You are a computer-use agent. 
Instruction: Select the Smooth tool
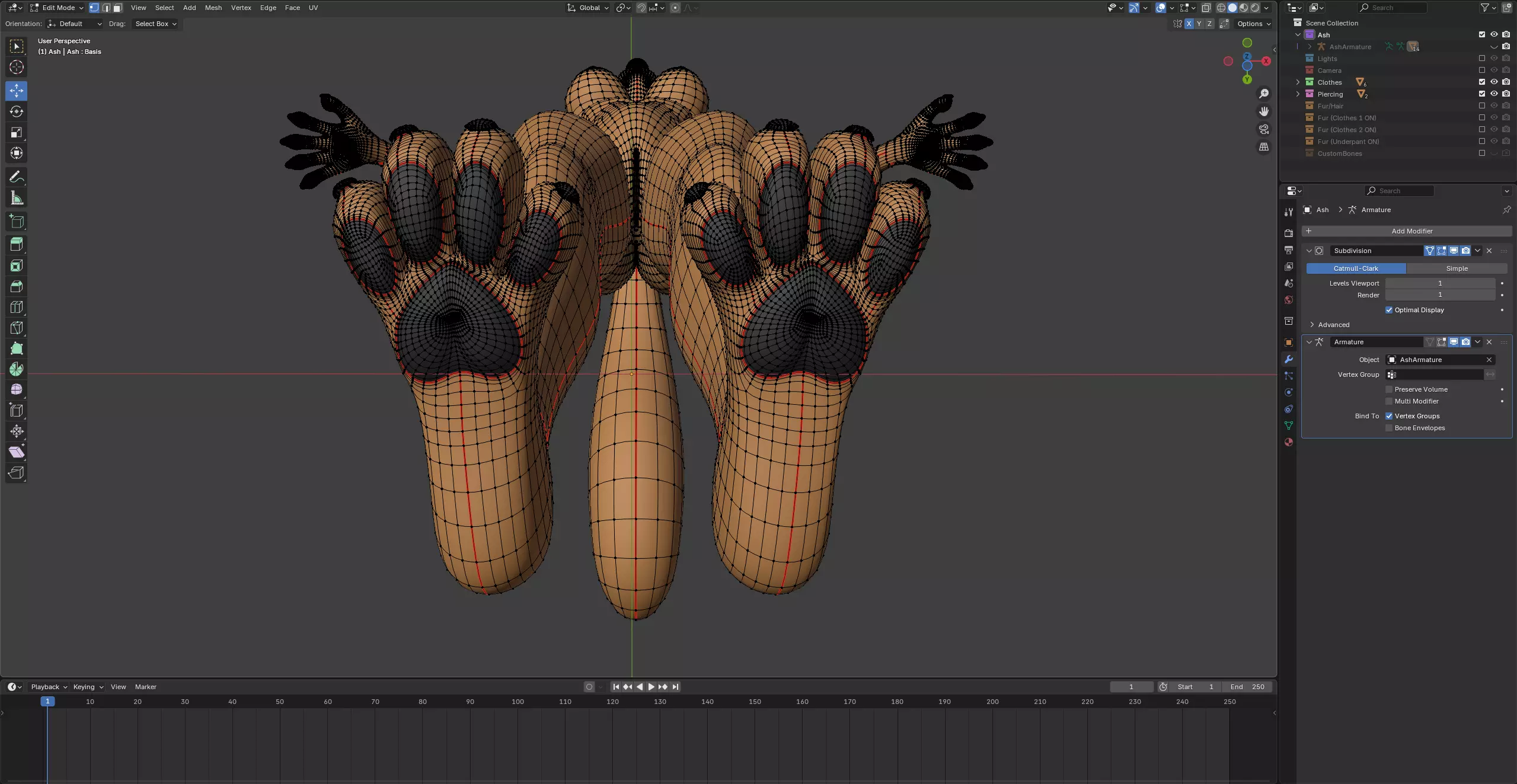[x=17, y=389]
